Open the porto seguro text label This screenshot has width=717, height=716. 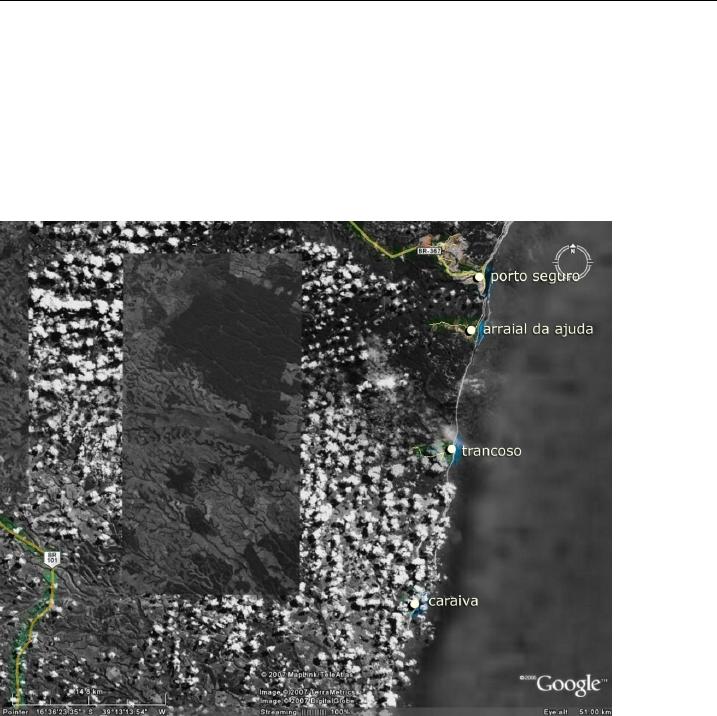click(x=535, y=277)
